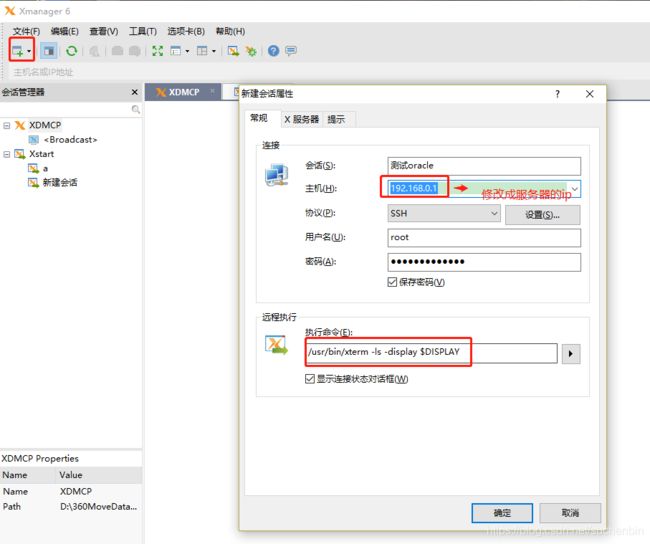Viewport: 650px width, 544px height.
Task: Switch to the X 服务器 tab
Action: (x=301, y=119)
